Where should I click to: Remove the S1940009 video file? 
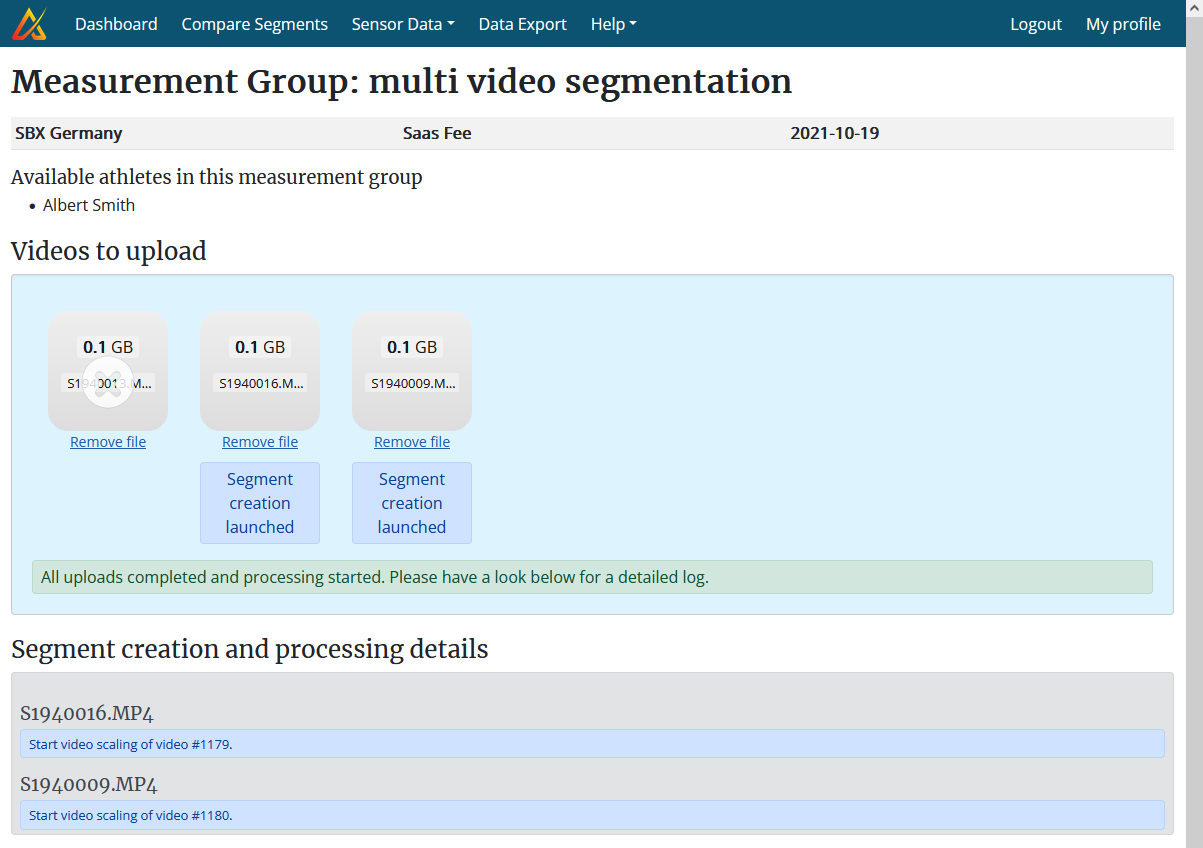point(411,441)
